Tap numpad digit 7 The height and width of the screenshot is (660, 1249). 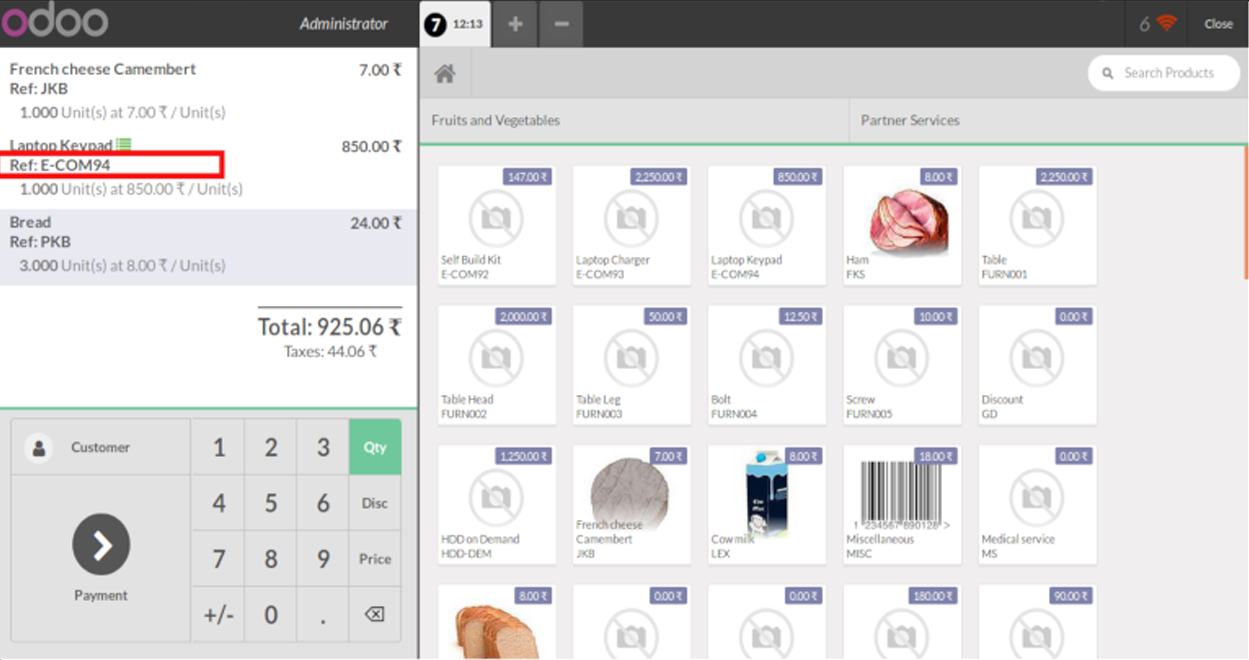[x=219, y=559]
